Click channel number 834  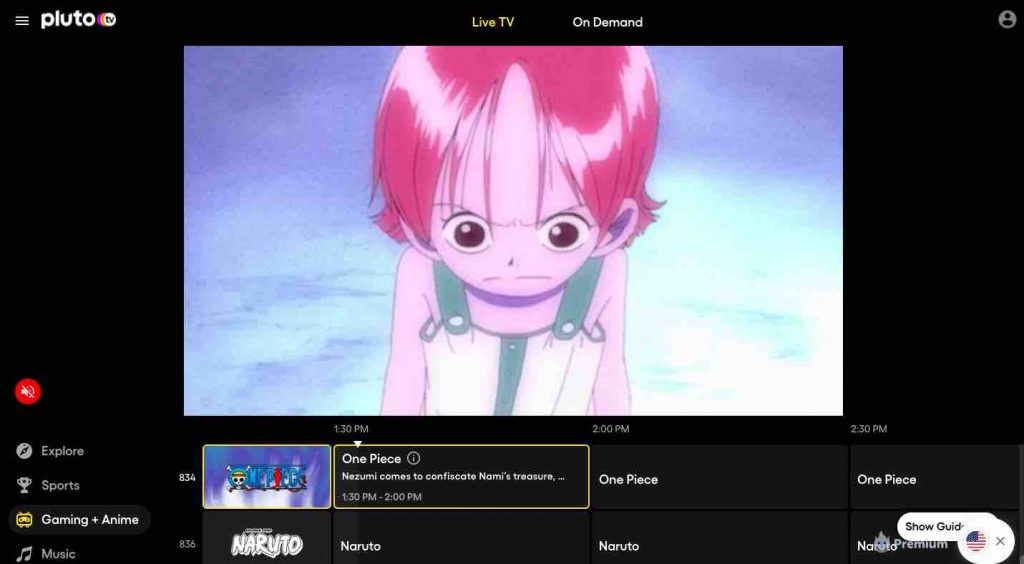coord(187,477)
